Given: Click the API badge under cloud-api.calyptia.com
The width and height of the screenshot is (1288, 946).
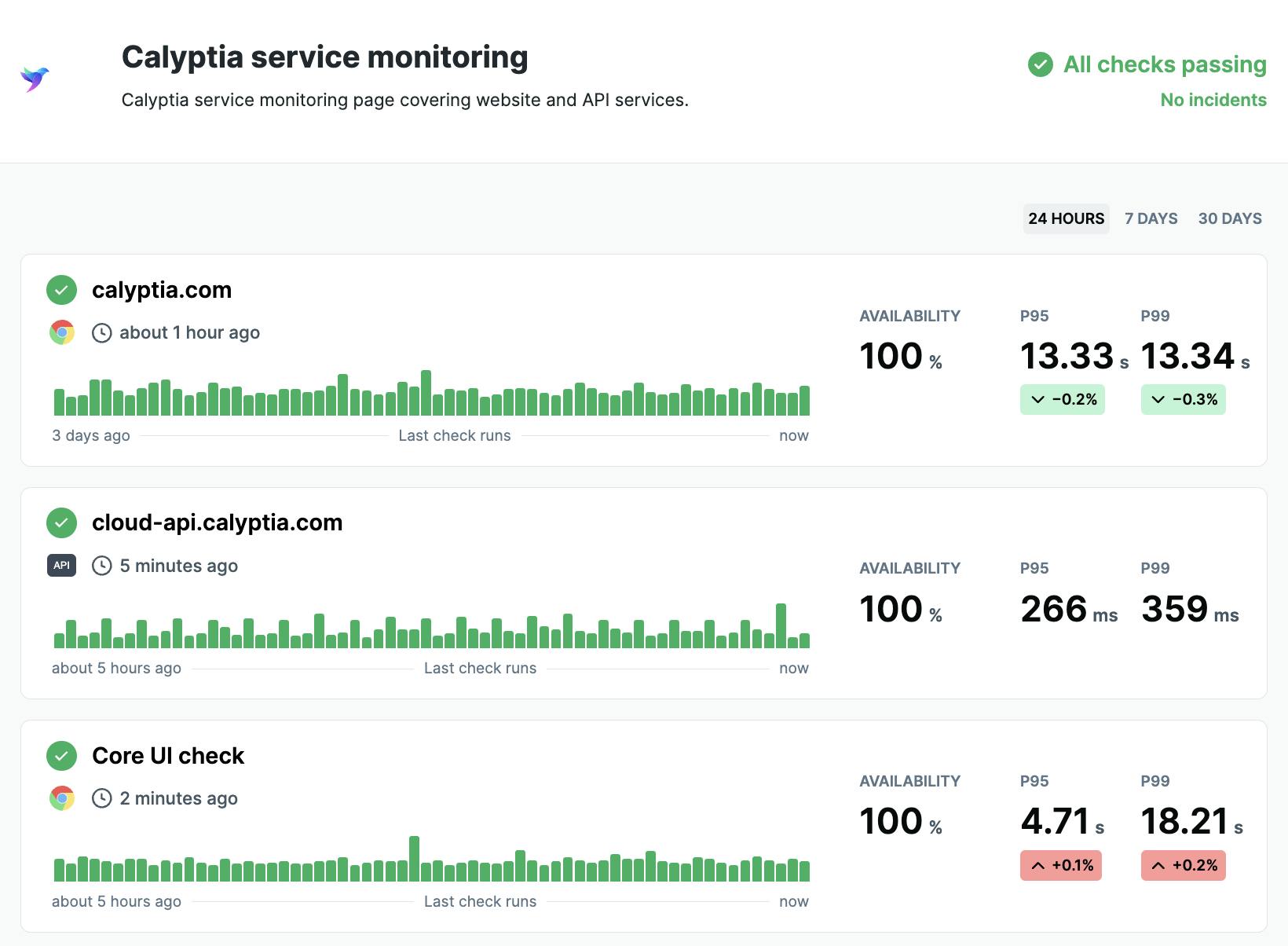Looking at the screenshot, I should (61, 566).
